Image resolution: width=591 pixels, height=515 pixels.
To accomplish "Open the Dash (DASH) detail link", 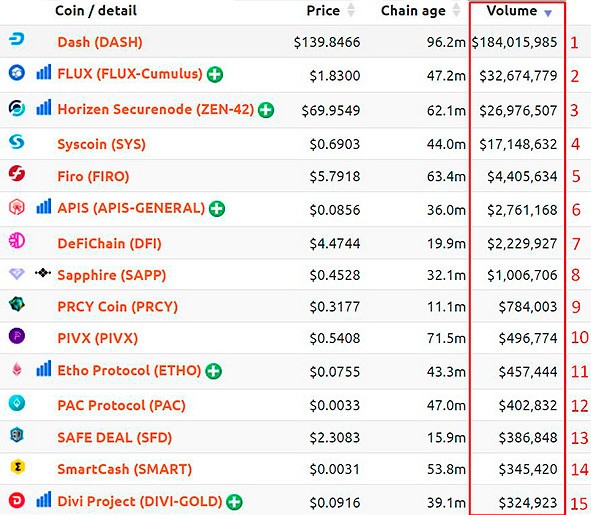I will click(x=100, y=42).
